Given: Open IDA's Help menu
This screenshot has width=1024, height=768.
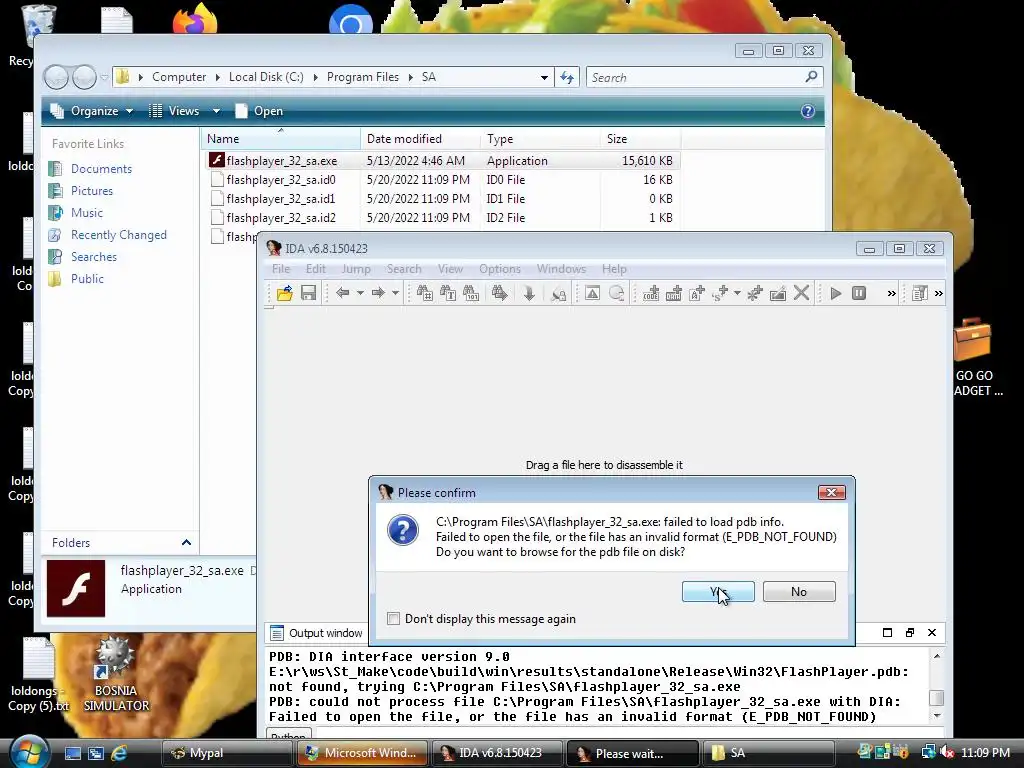Looking at the screenshot, I should pos(614,269).
